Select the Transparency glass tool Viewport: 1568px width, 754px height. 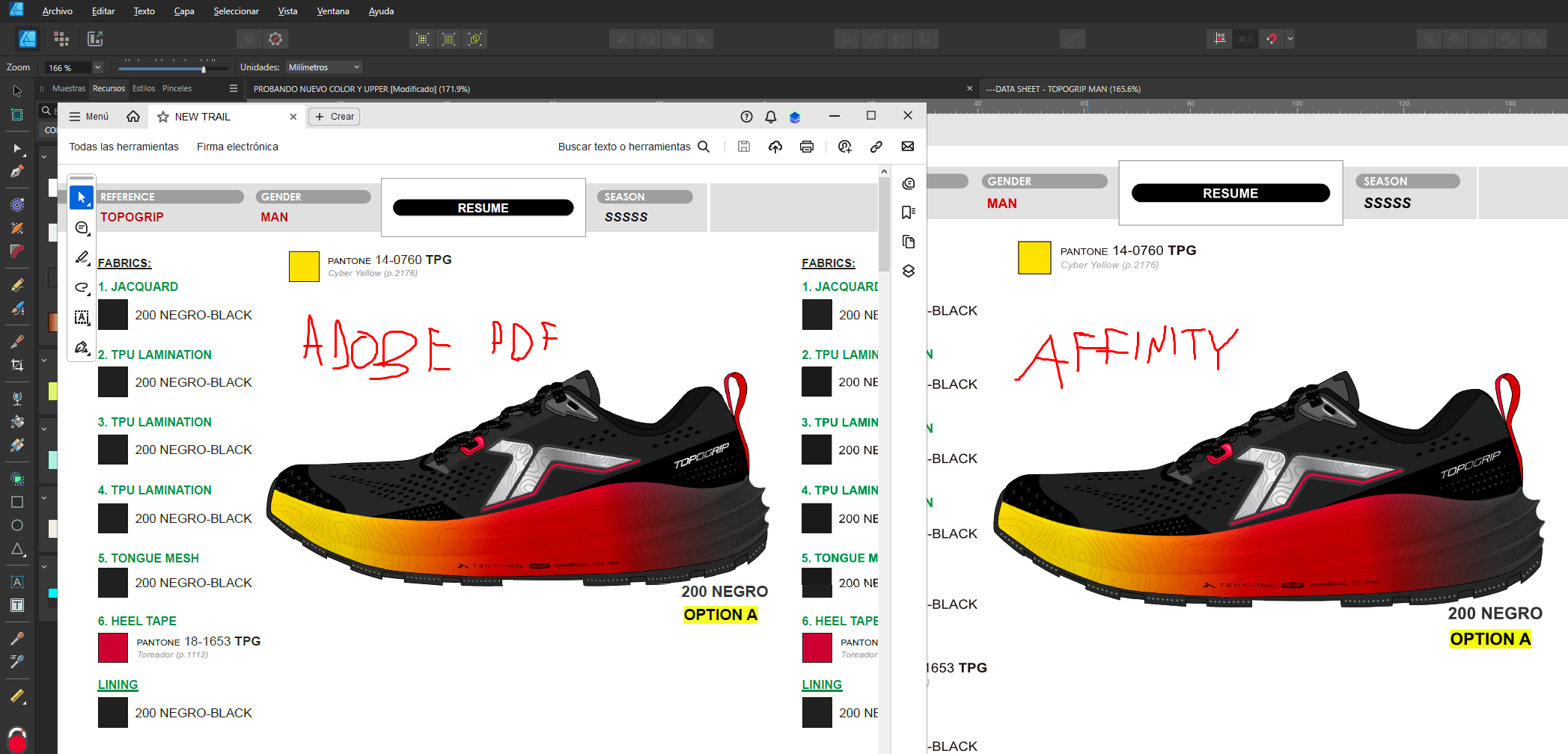(x=17, y=398)
